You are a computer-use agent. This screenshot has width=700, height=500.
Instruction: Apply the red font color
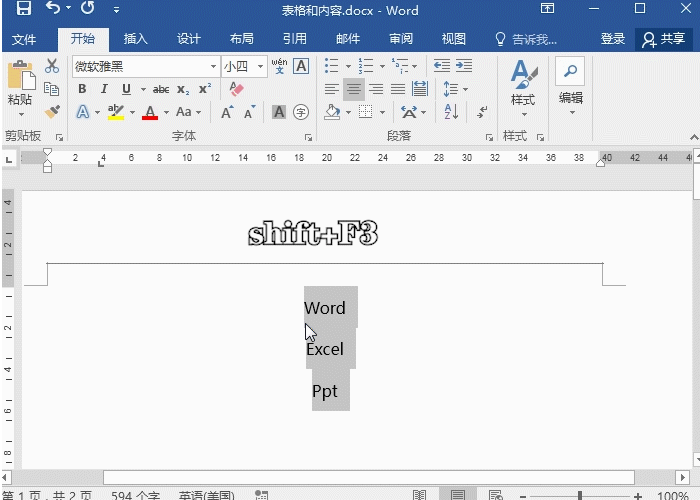pos(150,112)
